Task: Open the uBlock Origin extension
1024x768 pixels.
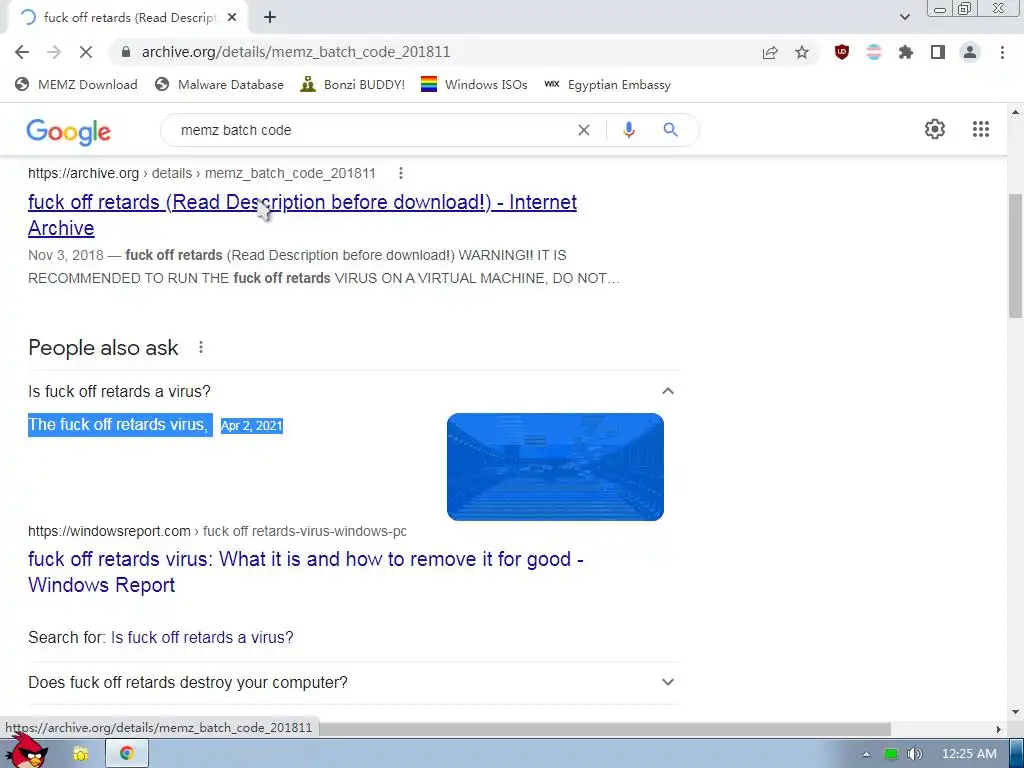Action: (842, 52)
